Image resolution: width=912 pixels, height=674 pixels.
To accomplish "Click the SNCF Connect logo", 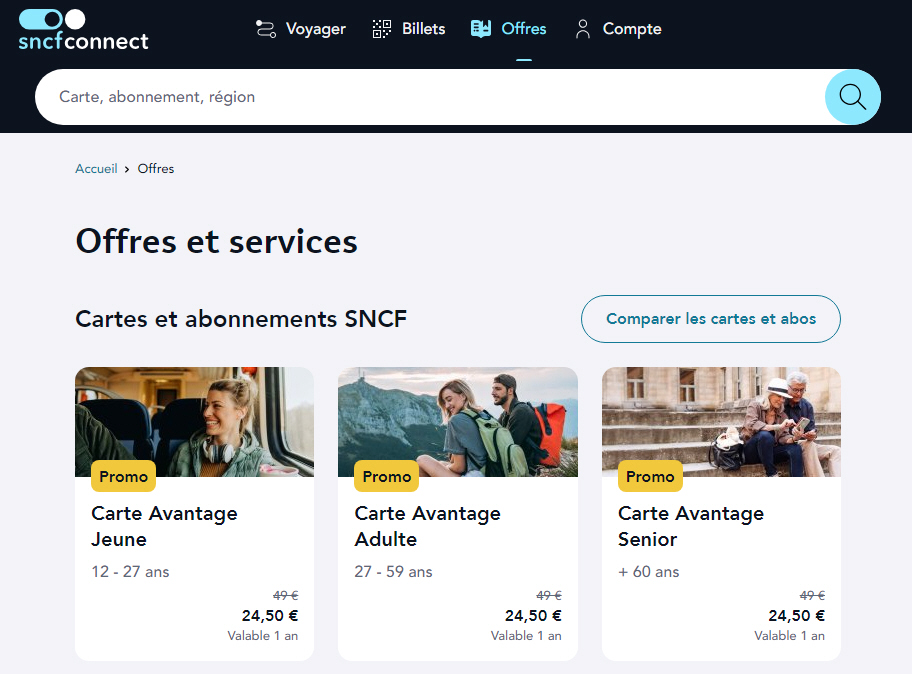I will click(83, 30).
